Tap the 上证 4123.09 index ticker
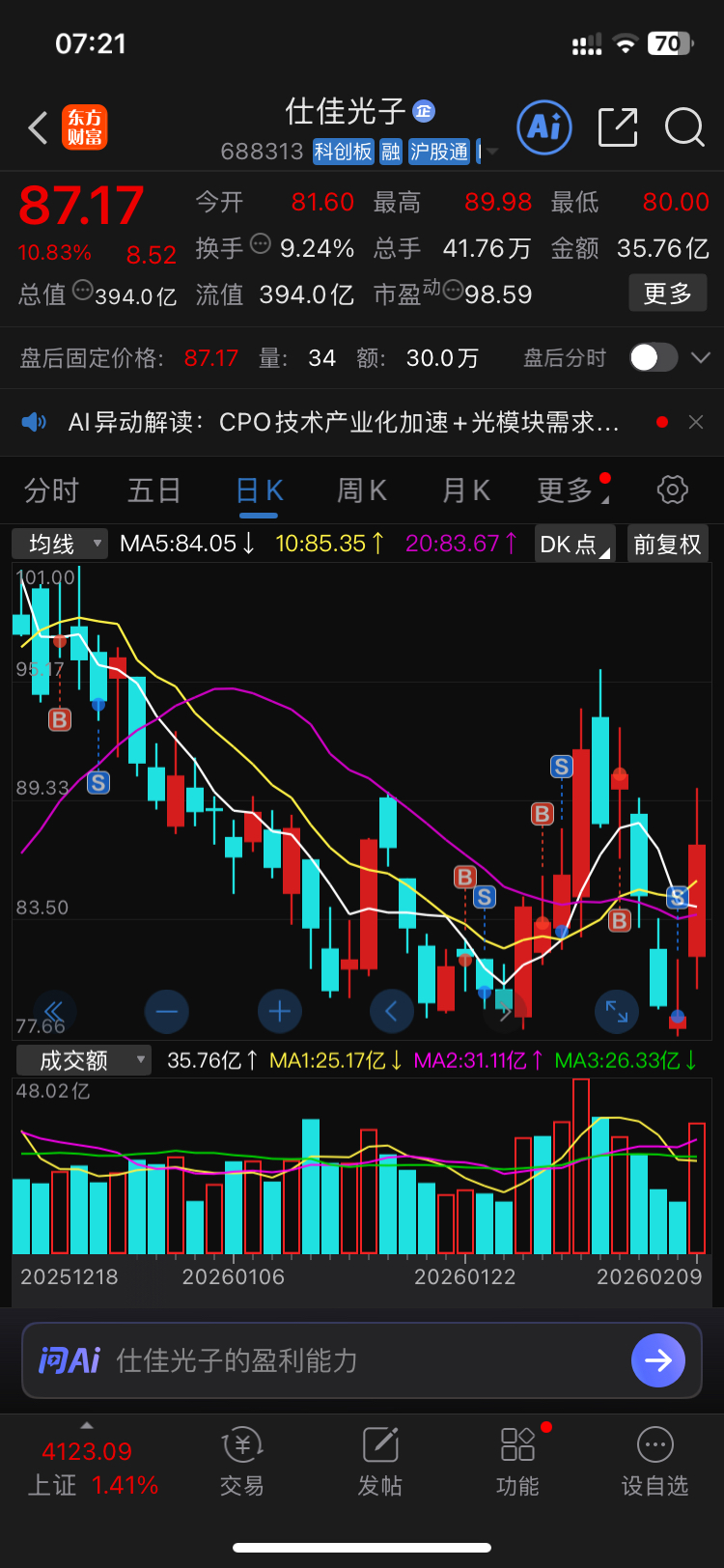724x1568 pixels. point(93,1468)
